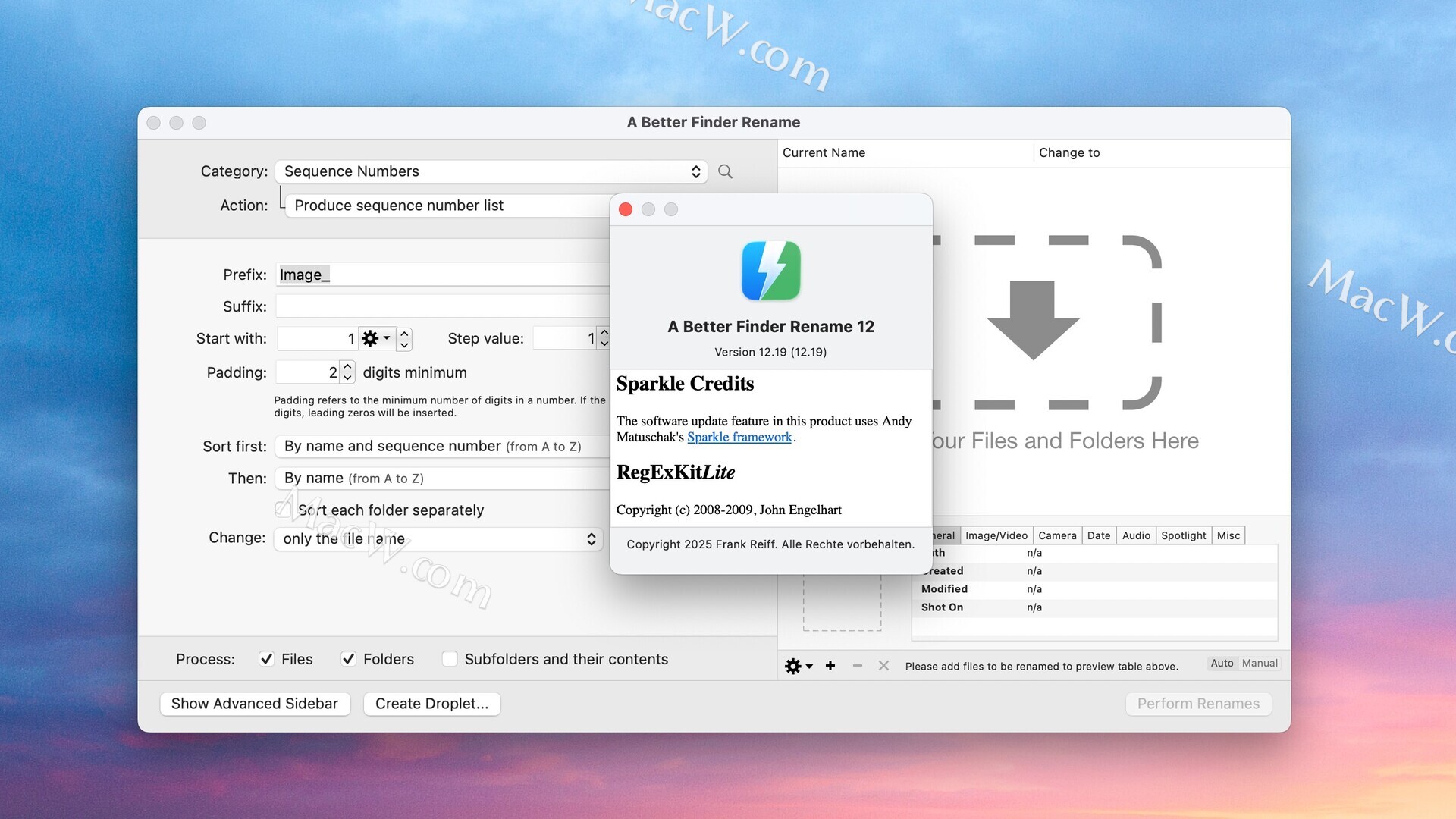Image resolution: width=1456 pixels, height=819 pixels.
Task: Uncheck the Folders checkbox
Action: (349, 659)
